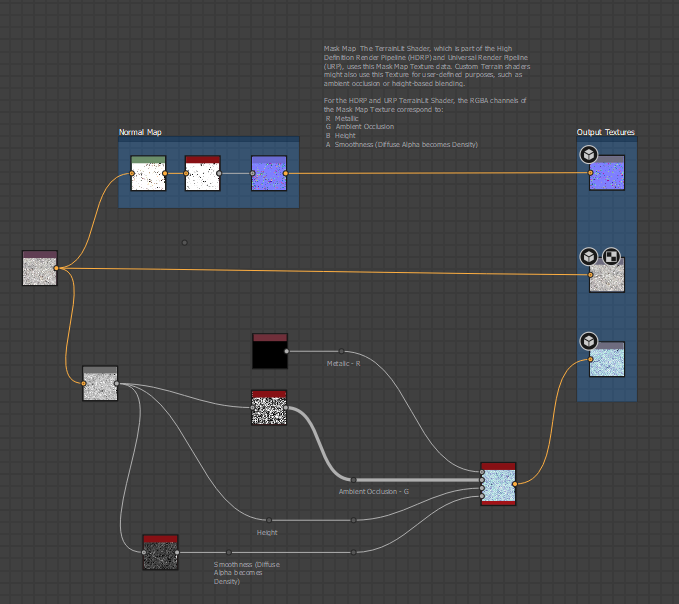Click the dot node labeled Ambient Occlusion - G

(353, 480)
